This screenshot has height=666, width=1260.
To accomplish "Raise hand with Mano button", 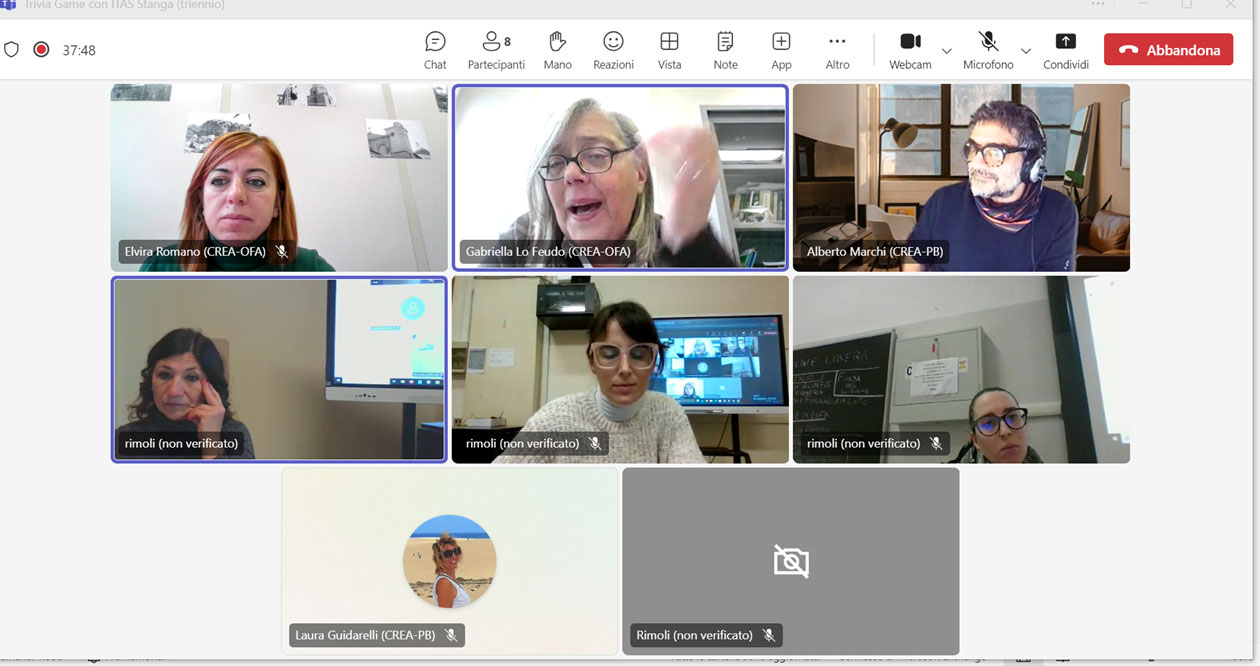I will coord(557,50).
